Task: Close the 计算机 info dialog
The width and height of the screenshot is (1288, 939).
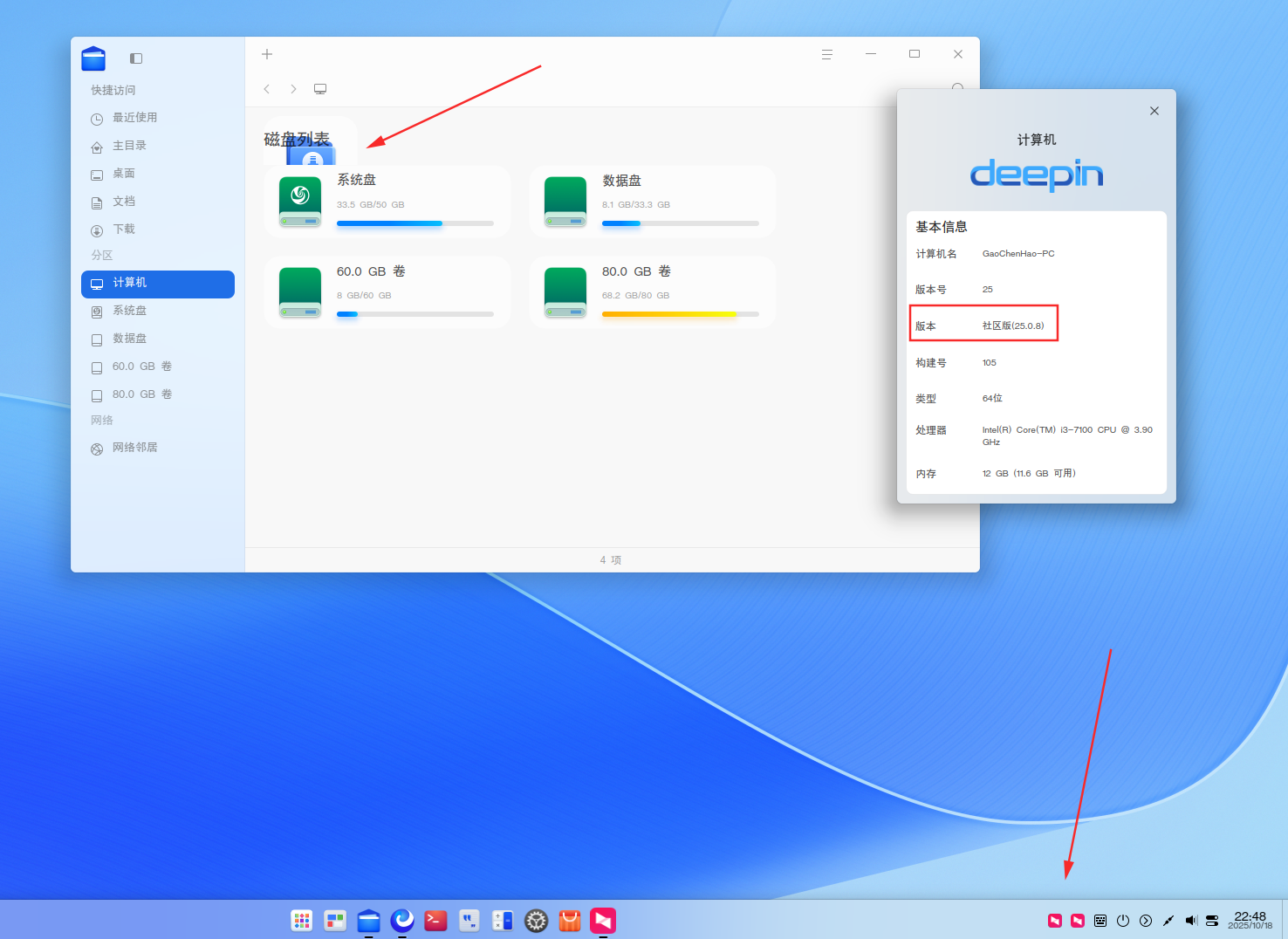Action: click(1154, 111)
